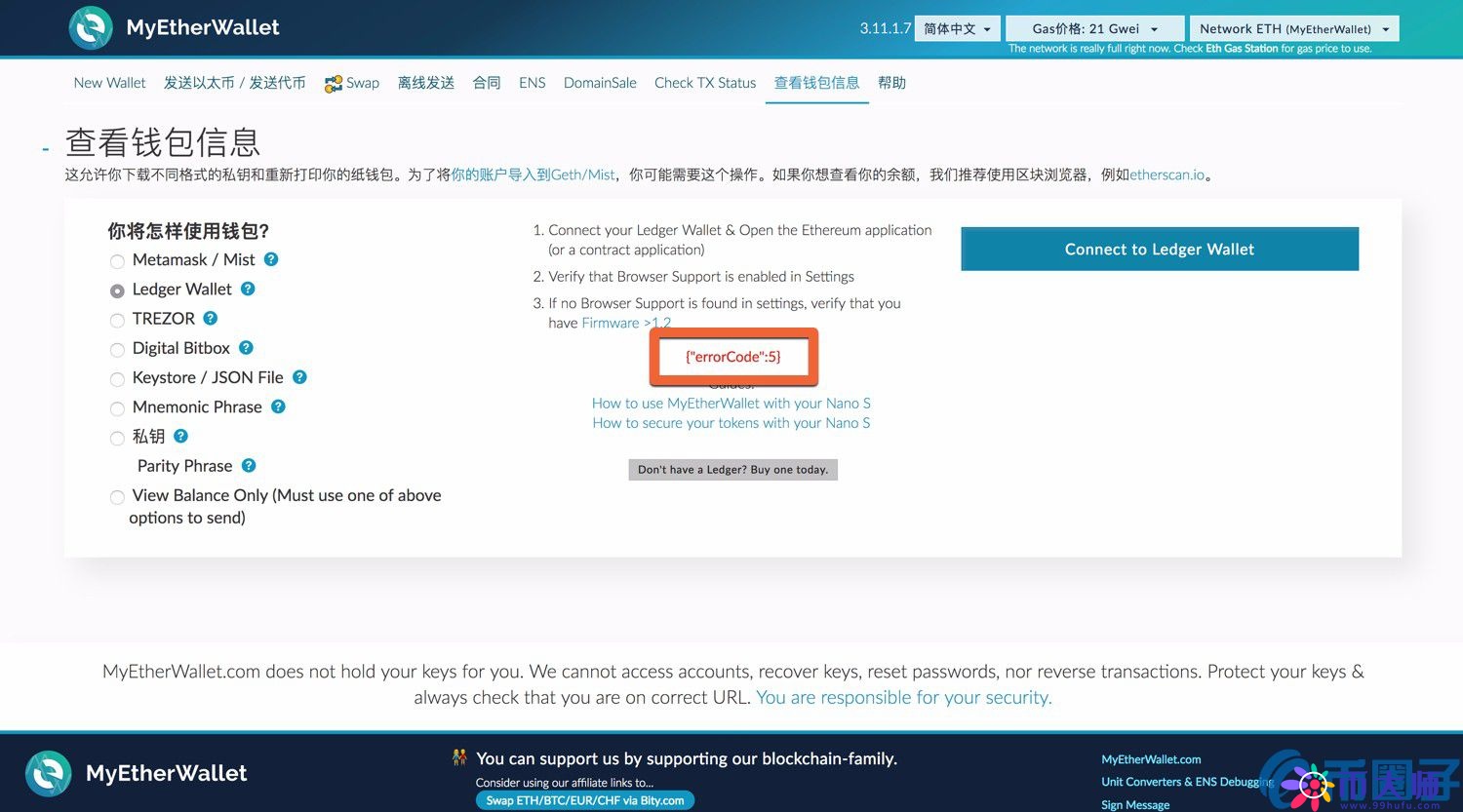Open How to secure your tokens link
The height and width of the screenshot is (812, 1463).
(x=731, y=423)
